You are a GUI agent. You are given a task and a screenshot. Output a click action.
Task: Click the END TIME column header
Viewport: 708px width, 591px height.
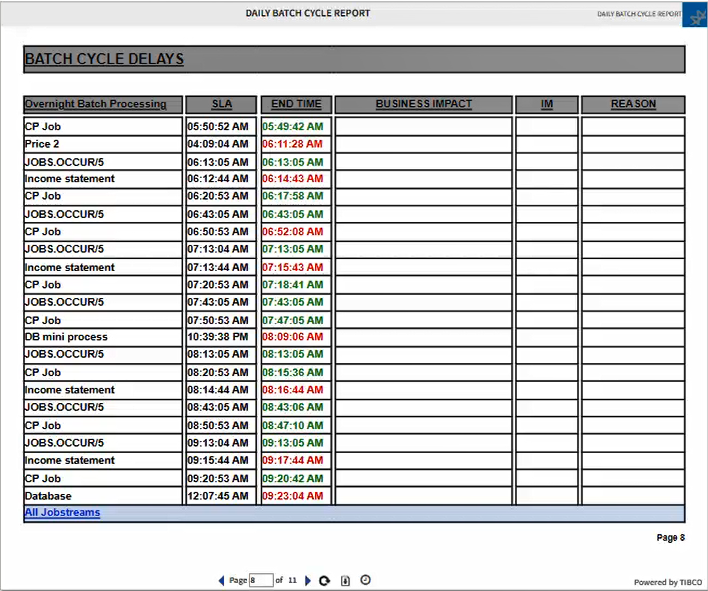click(296, 104)
